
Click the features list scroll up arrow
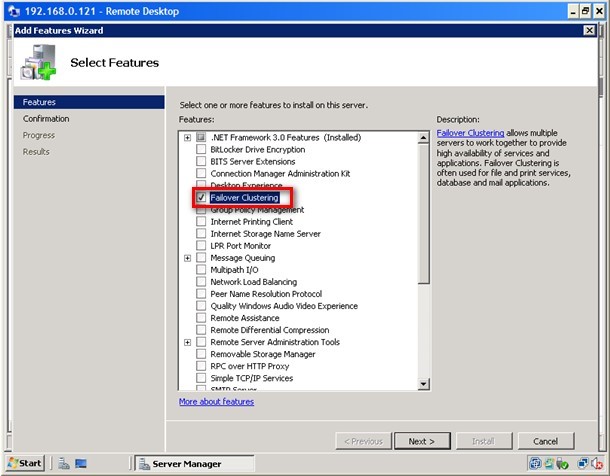tap(423, 138)
